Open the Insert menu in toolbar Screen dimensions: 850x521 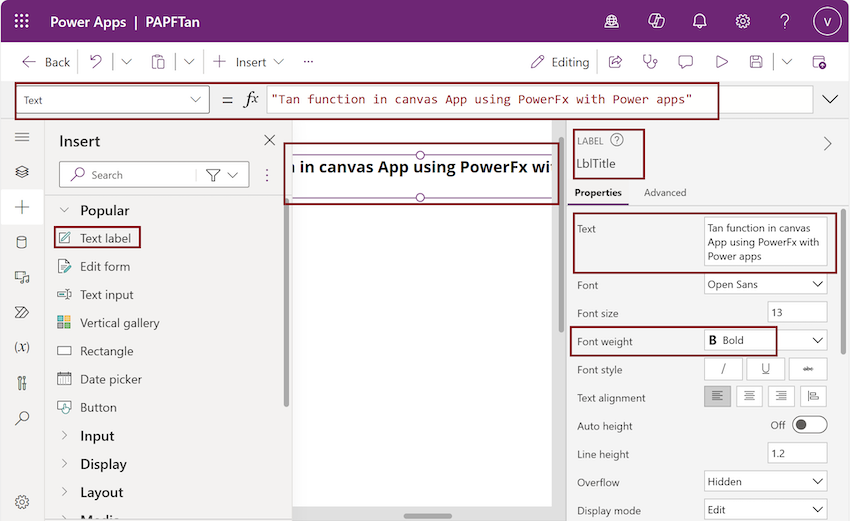tap(248, 62)
